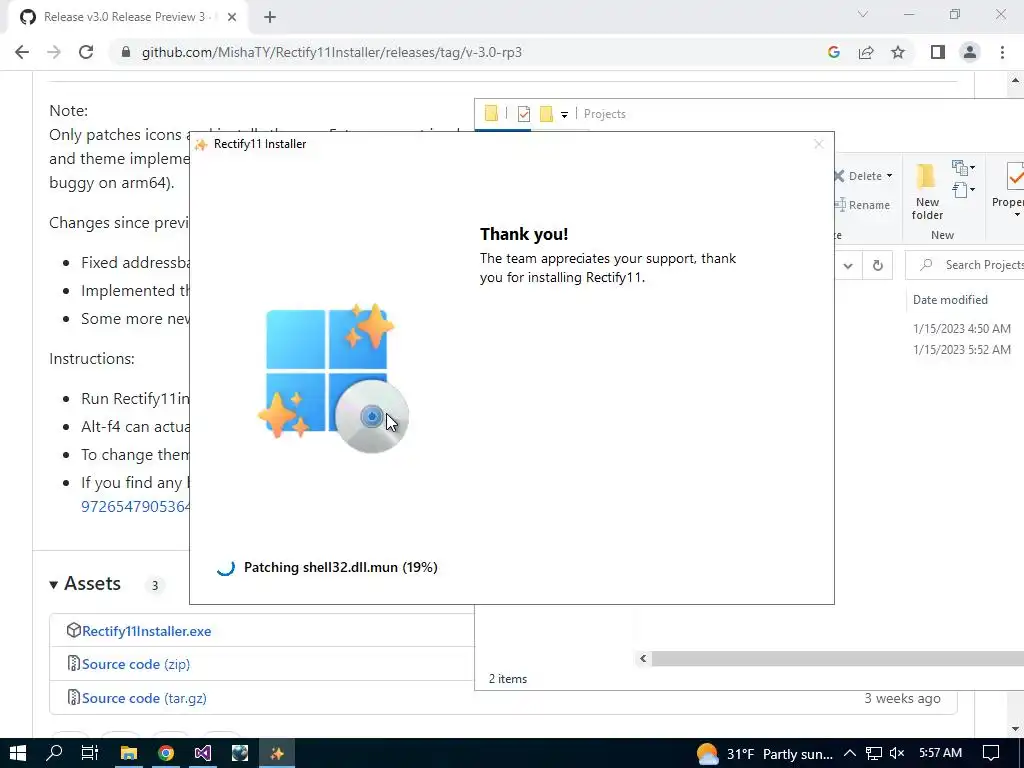The width and height of the screenshot is (1024, 768).
Task: Go forward in Chrome history
Action: (54, 52)
